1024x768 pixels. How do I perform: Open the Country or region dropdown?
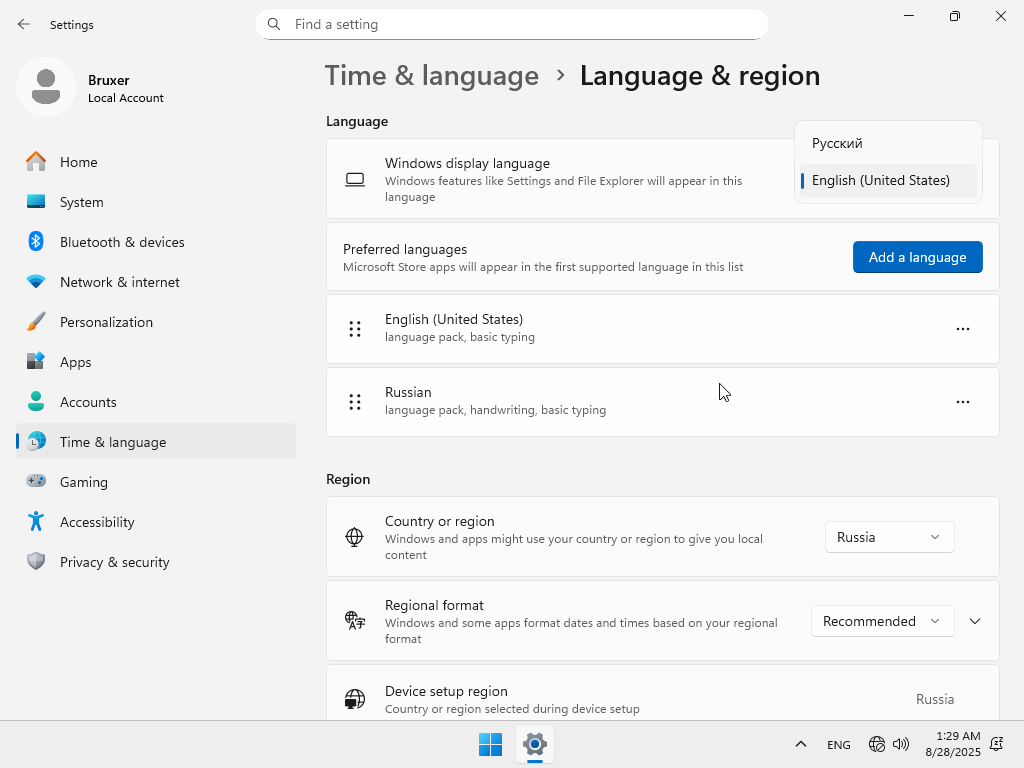889,537
